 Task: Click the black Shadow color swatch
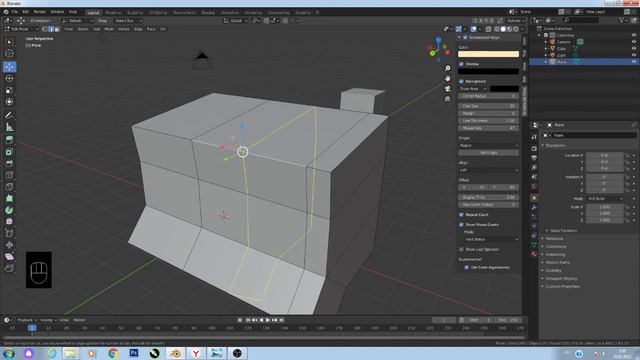tap(488, 71)
